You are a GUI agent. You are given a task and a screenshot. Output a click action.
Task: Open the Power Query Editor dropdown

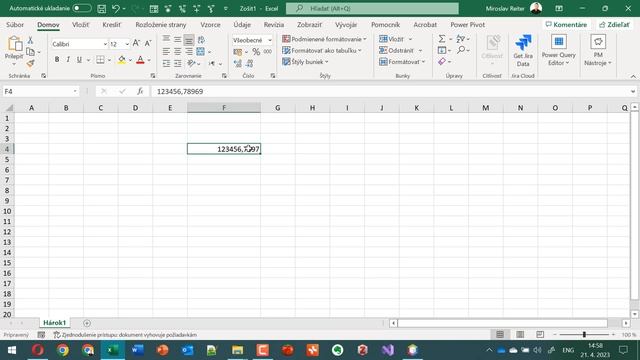coord(558,51)
